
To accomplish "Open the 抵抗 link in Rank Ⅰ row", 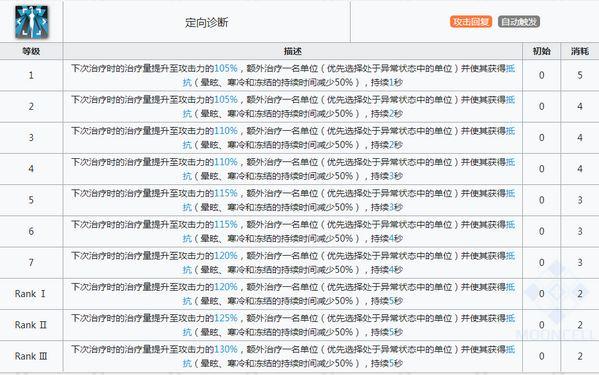I will click(510, 287).
